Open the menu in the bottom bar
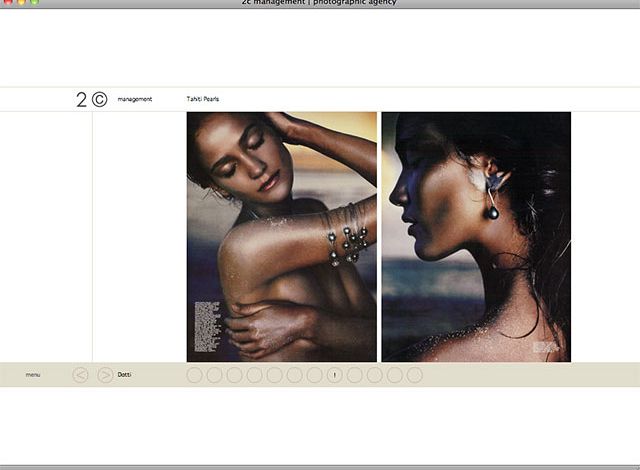This screenshot has height=470, width=640. [33, 375]
